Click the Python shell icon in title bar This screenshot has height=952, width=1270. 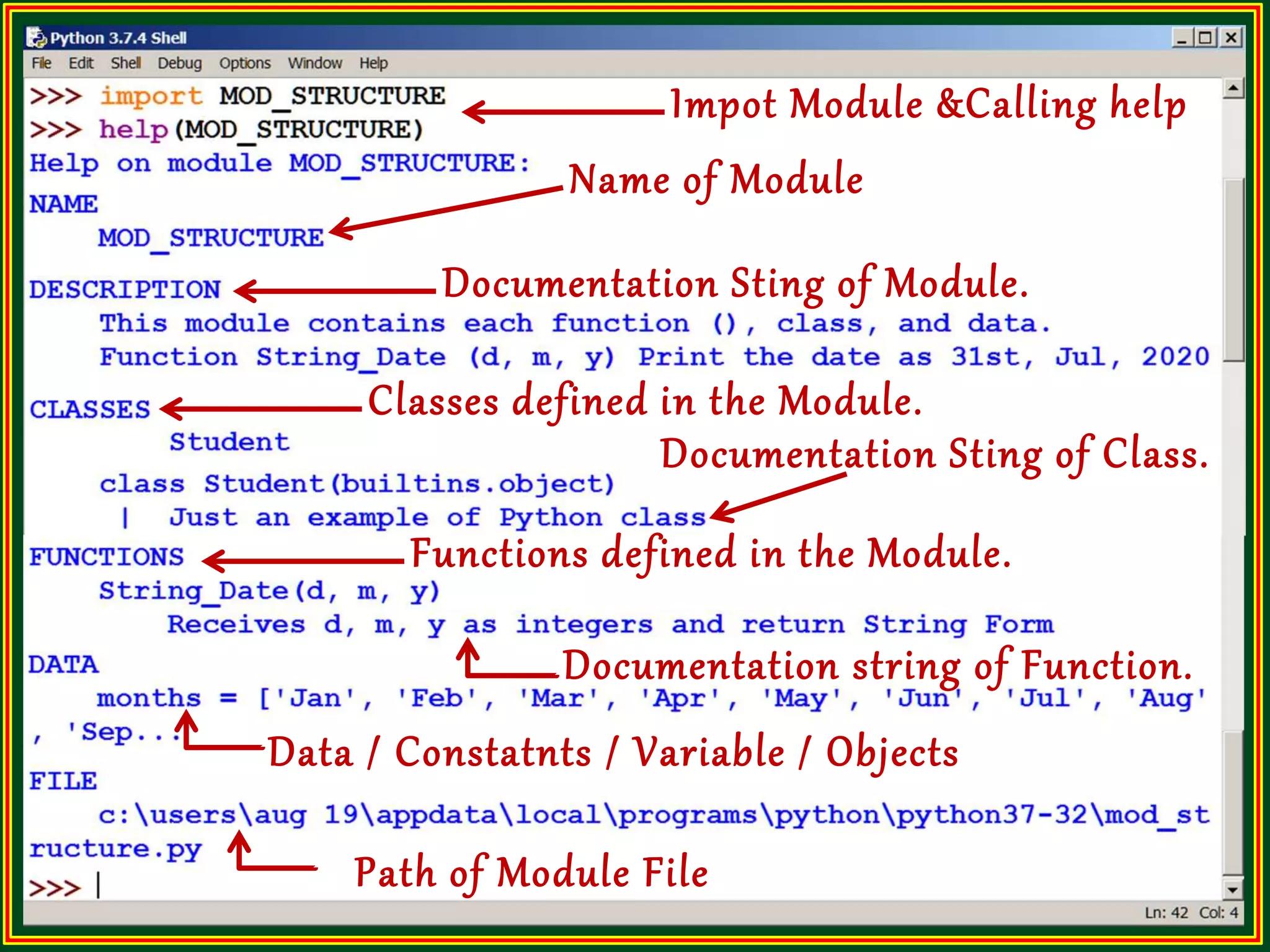(x=37, y=38)
